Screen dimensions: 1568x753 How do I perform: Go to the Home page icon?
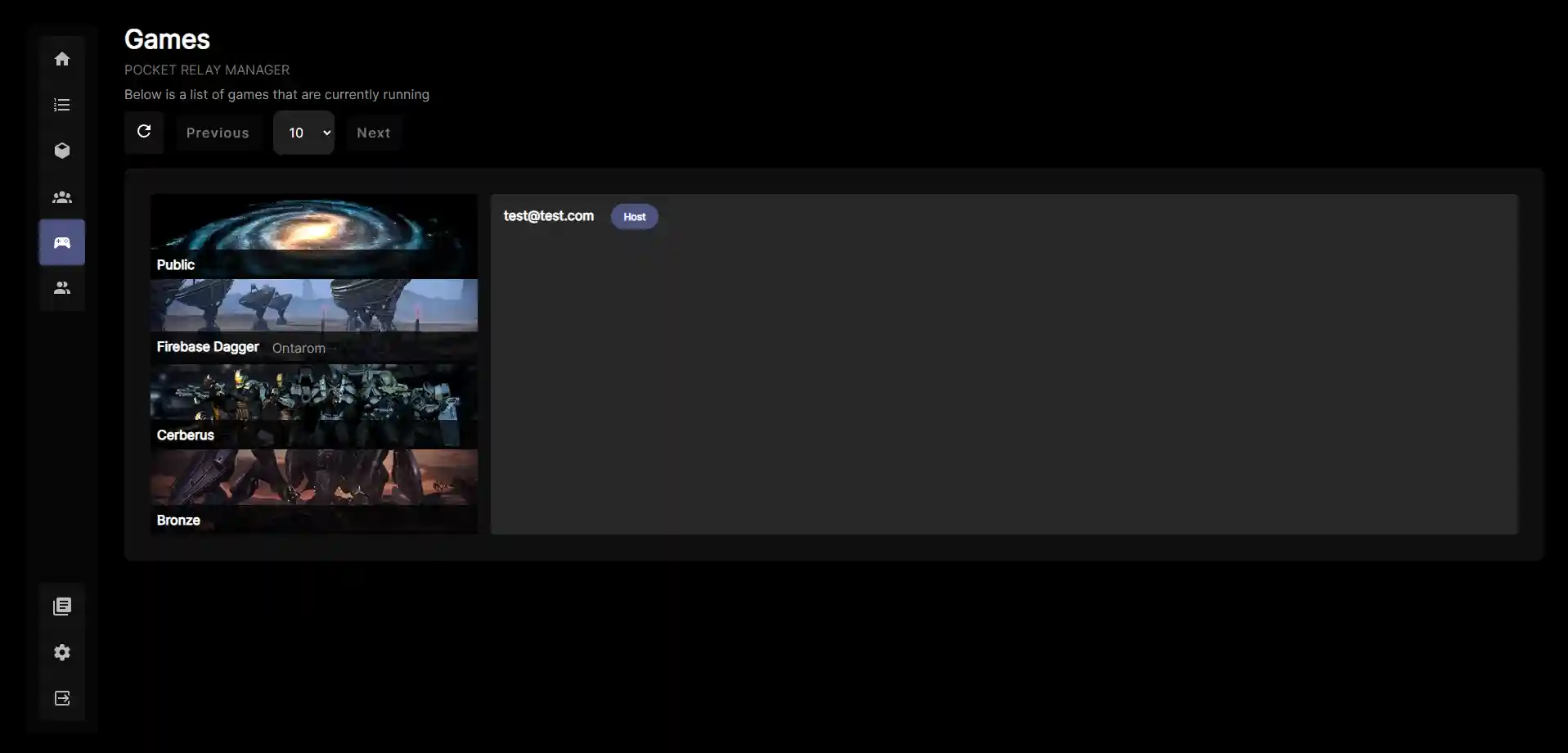[62, 59]
